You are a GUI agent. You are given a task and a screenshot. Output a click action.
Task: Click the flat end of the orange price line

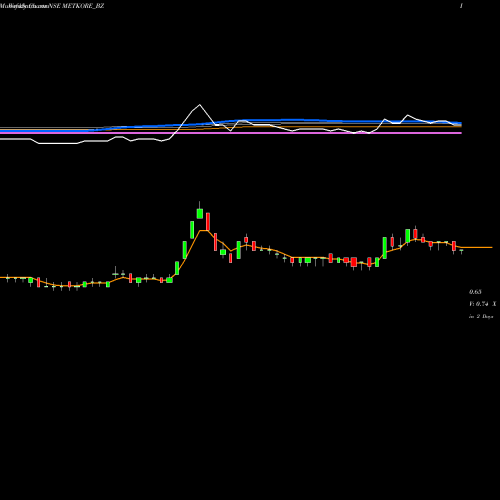click(x=477, y=247)
